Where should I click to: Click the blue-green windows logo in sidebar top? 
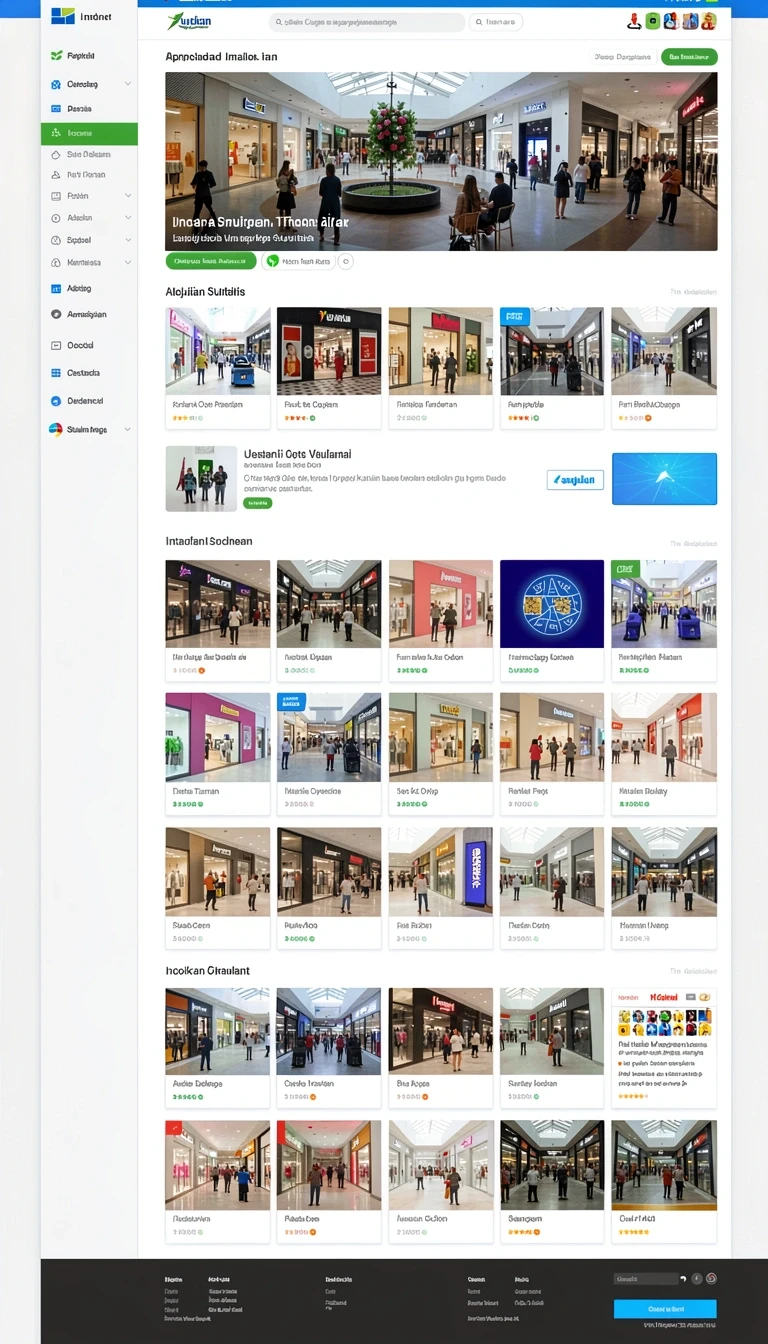tap(63, 16)
